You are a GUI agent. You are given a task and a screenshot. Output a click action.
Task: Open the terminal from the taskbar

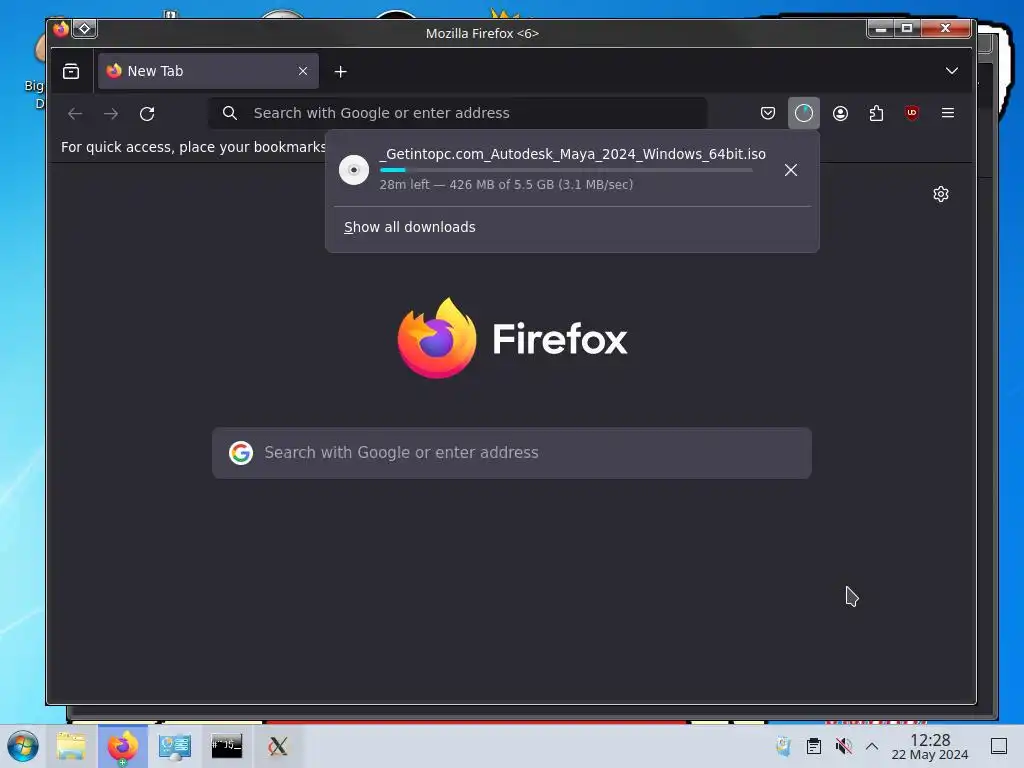point(227,746)
